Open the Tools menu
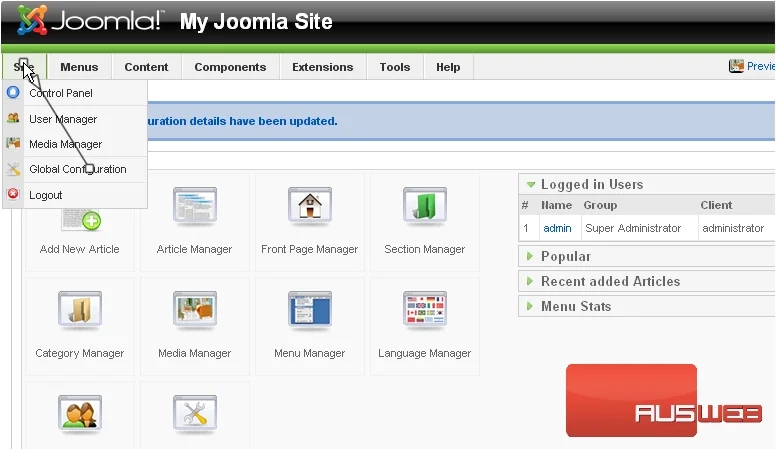The height and width of the screenshot is (450, 776). 395,67
